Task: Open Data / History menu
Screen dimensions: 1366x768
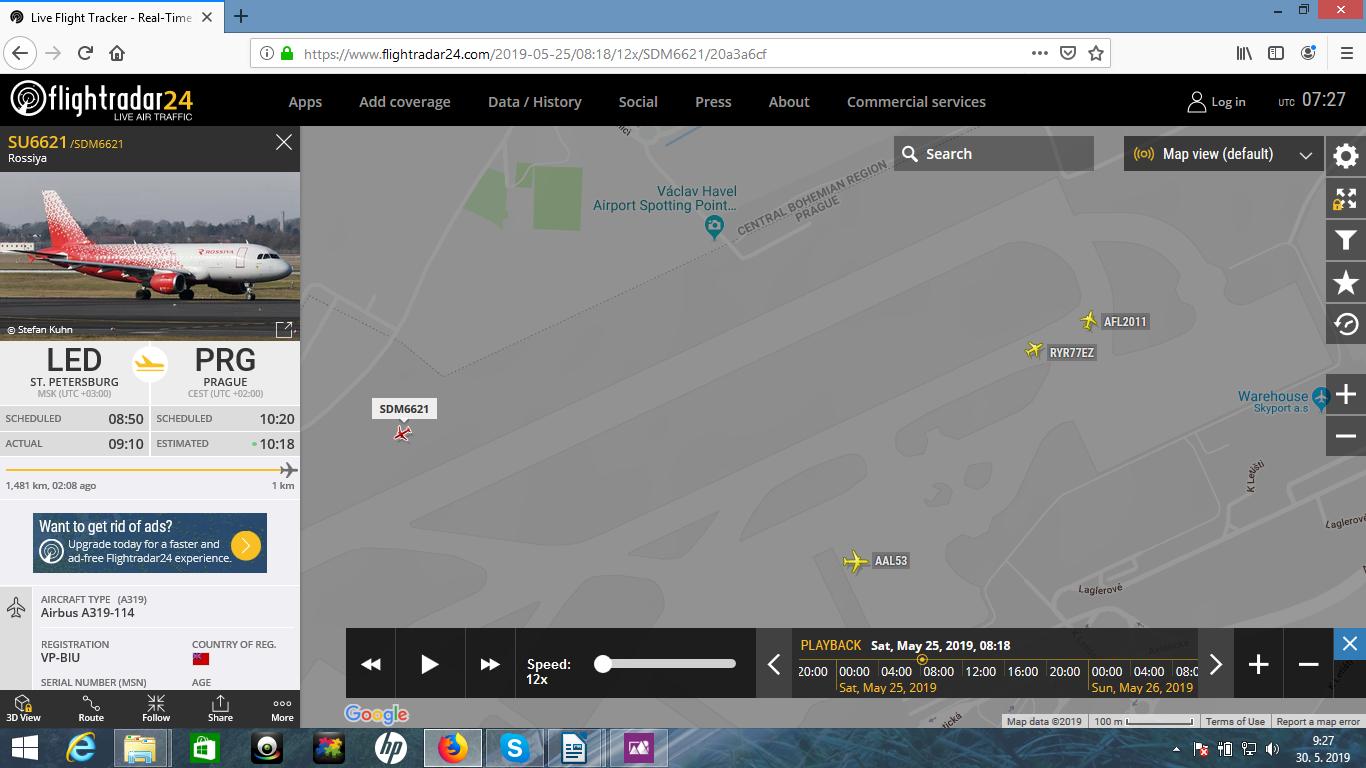Action: [535, 102]
